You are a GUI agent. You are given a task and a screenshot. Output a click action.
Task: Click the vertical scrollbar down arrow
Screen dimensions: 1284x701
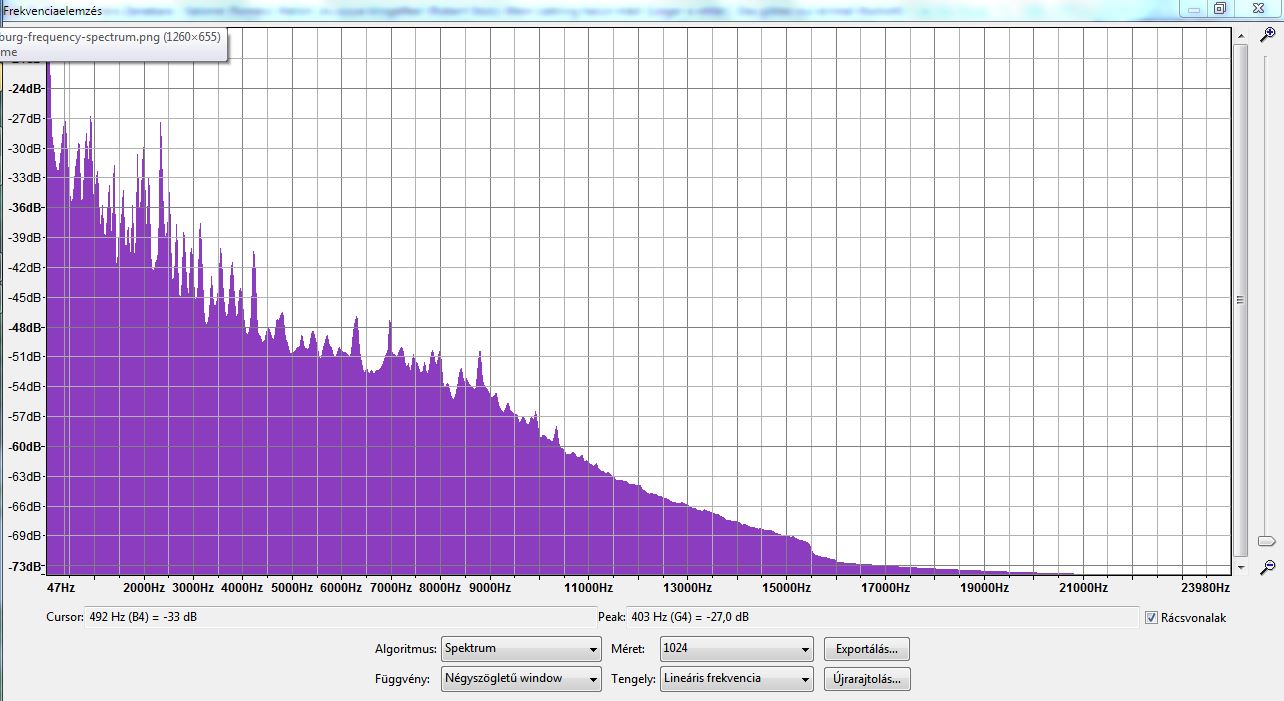point(1241,567)
